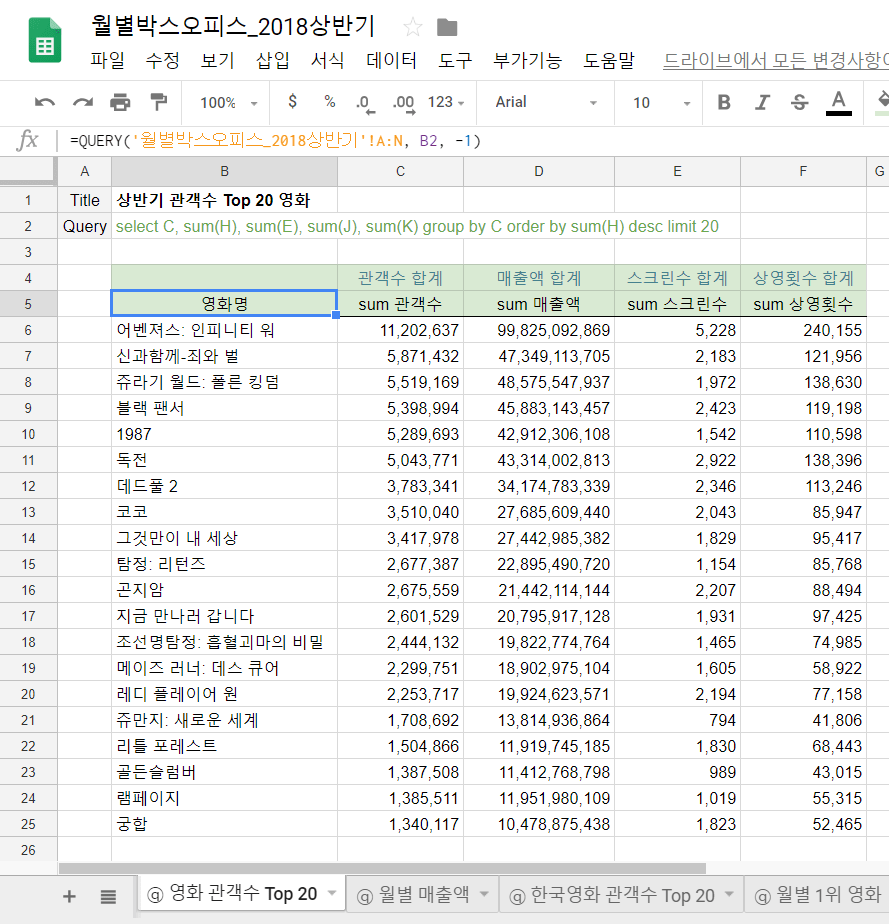This screenshot has width=889, height=924.
Task: Expand the Arial font dropdown
Action: click(546, 102)
